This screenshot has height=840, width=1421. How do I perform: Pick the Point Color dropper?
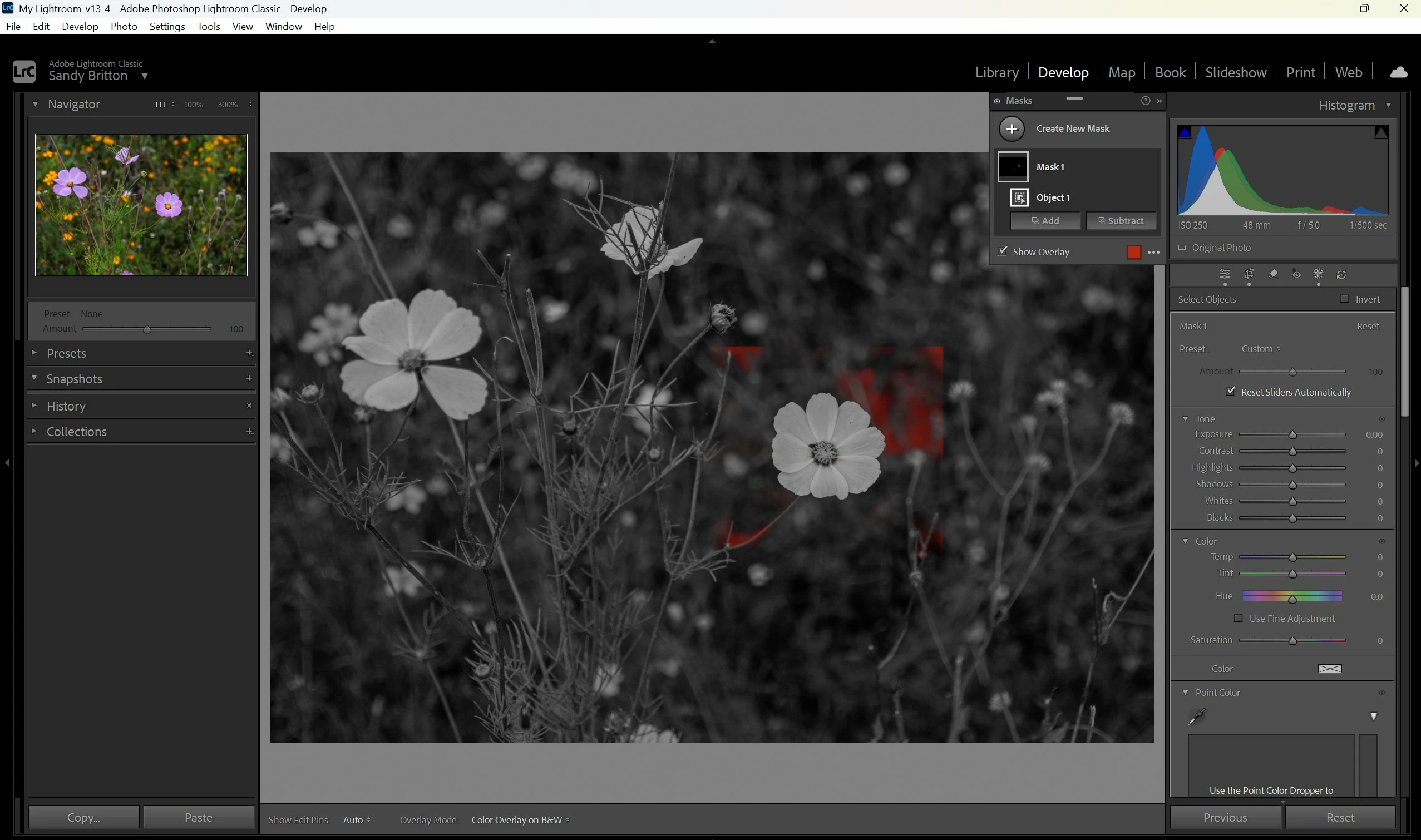coord(1197,717)
